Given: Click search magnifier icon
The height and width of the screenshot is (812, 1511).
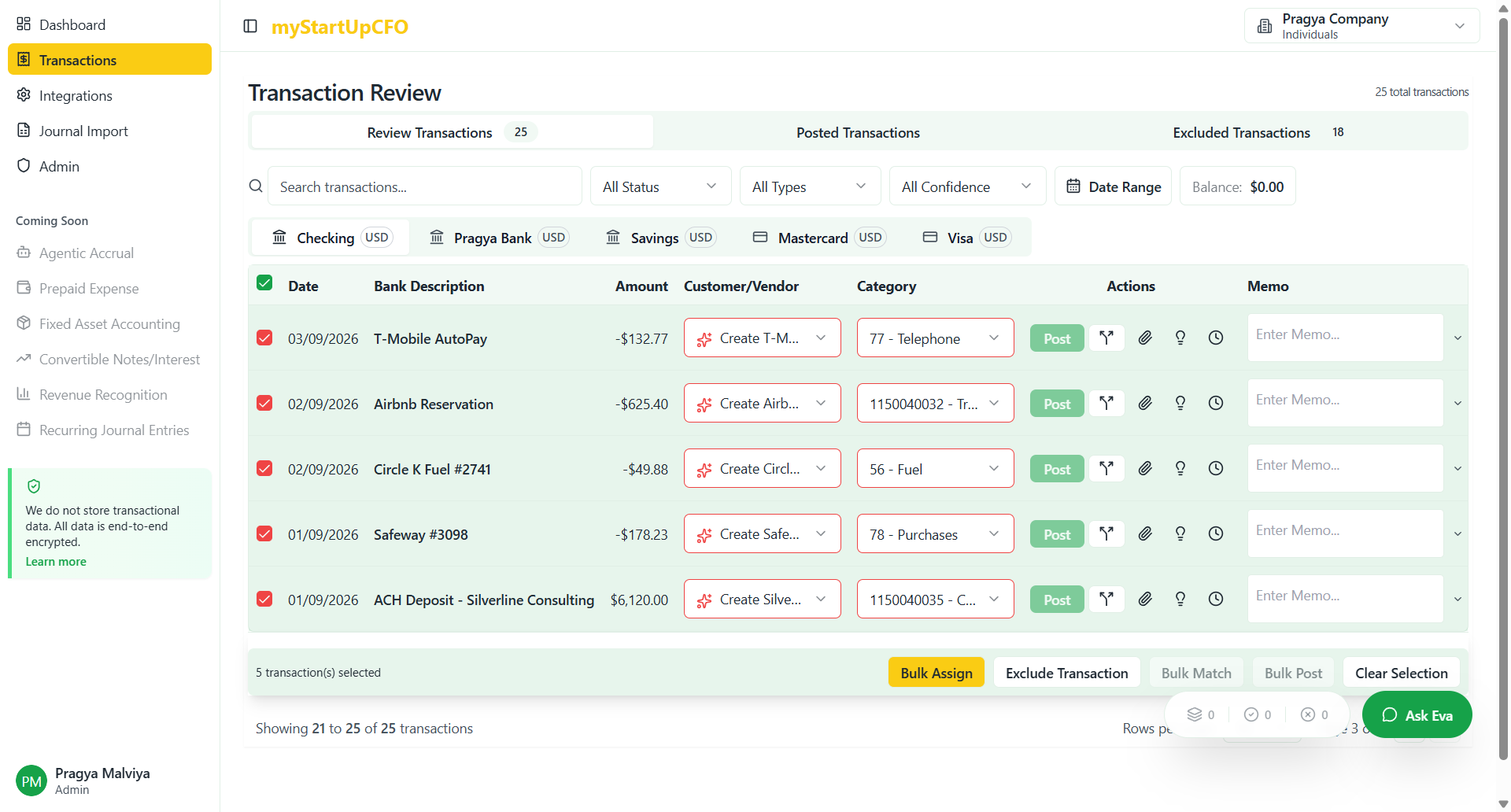Looking at the screenshot, I should click(x=256, y=186).
